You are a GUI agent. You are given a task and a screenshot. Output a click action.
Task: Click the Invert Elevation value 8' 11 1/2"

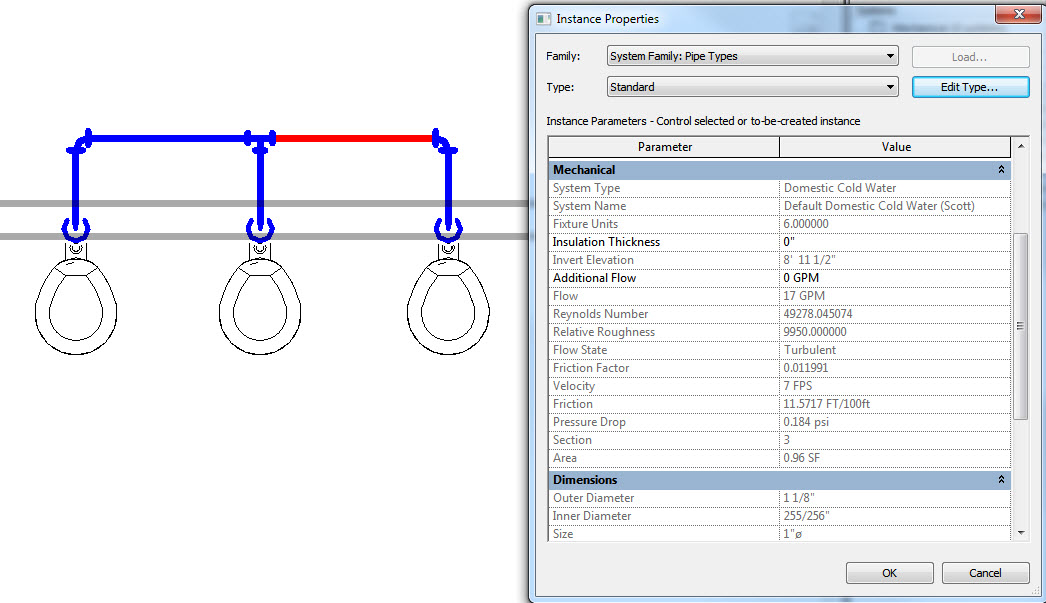[x=895, y=260]
